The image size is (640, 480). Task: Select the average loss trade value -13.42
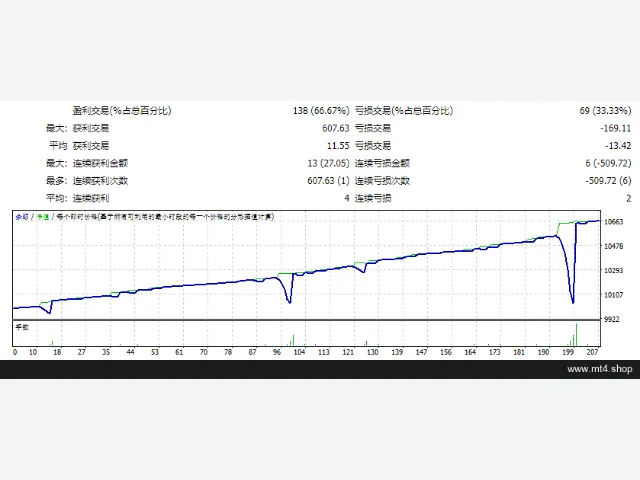point(618,146)
